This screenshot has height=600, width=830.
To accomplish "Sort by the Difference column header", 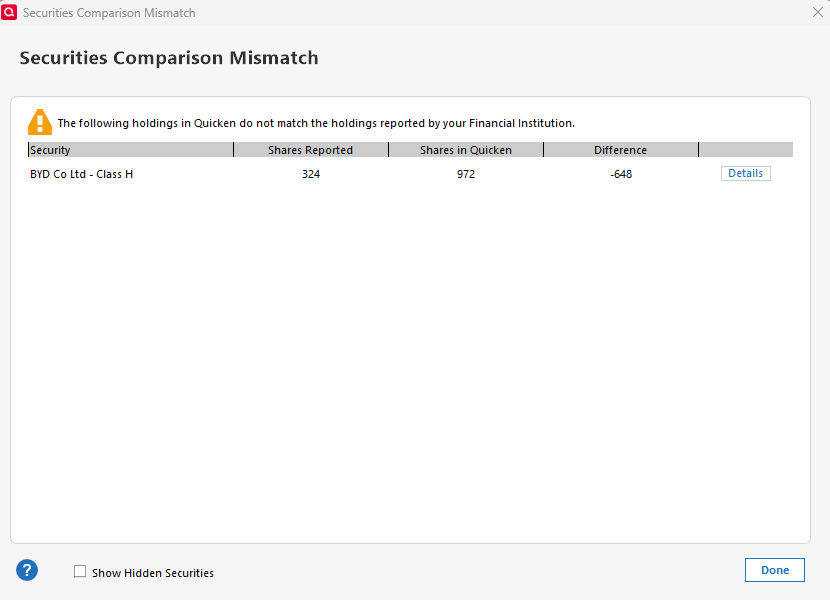I will [x=621, y=150].
